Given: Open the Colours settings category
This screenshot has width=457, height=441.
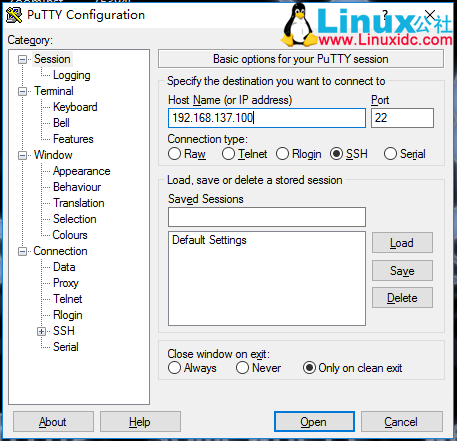Looking at the screenshot, I should coord(70,235).
